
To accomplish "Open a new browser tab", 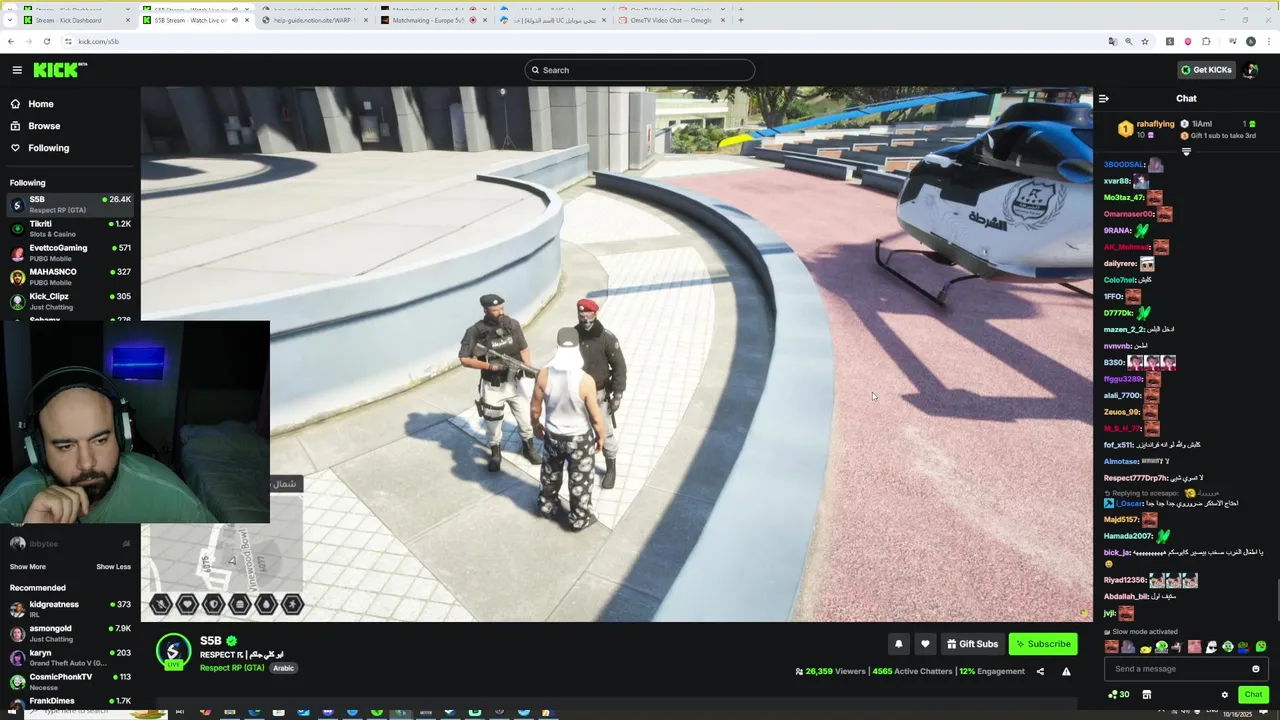I will 741,20.
